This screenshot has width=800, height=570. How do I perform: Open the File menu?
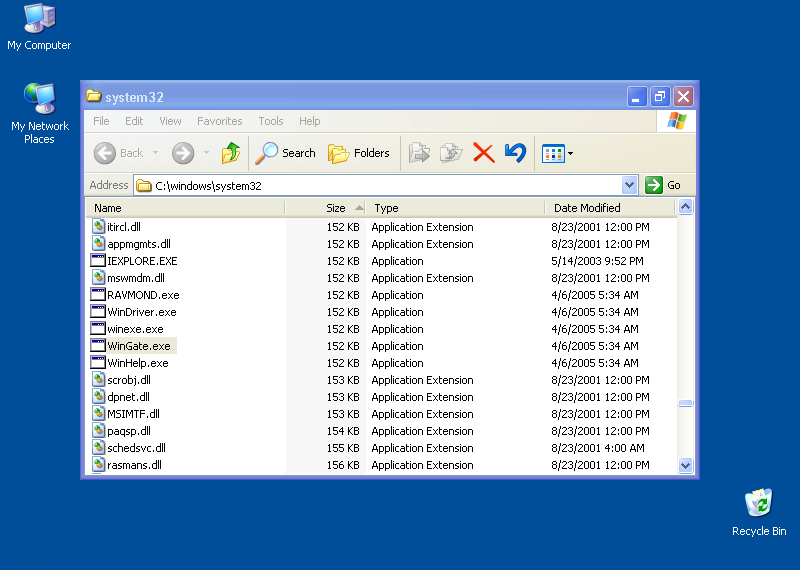101,121
